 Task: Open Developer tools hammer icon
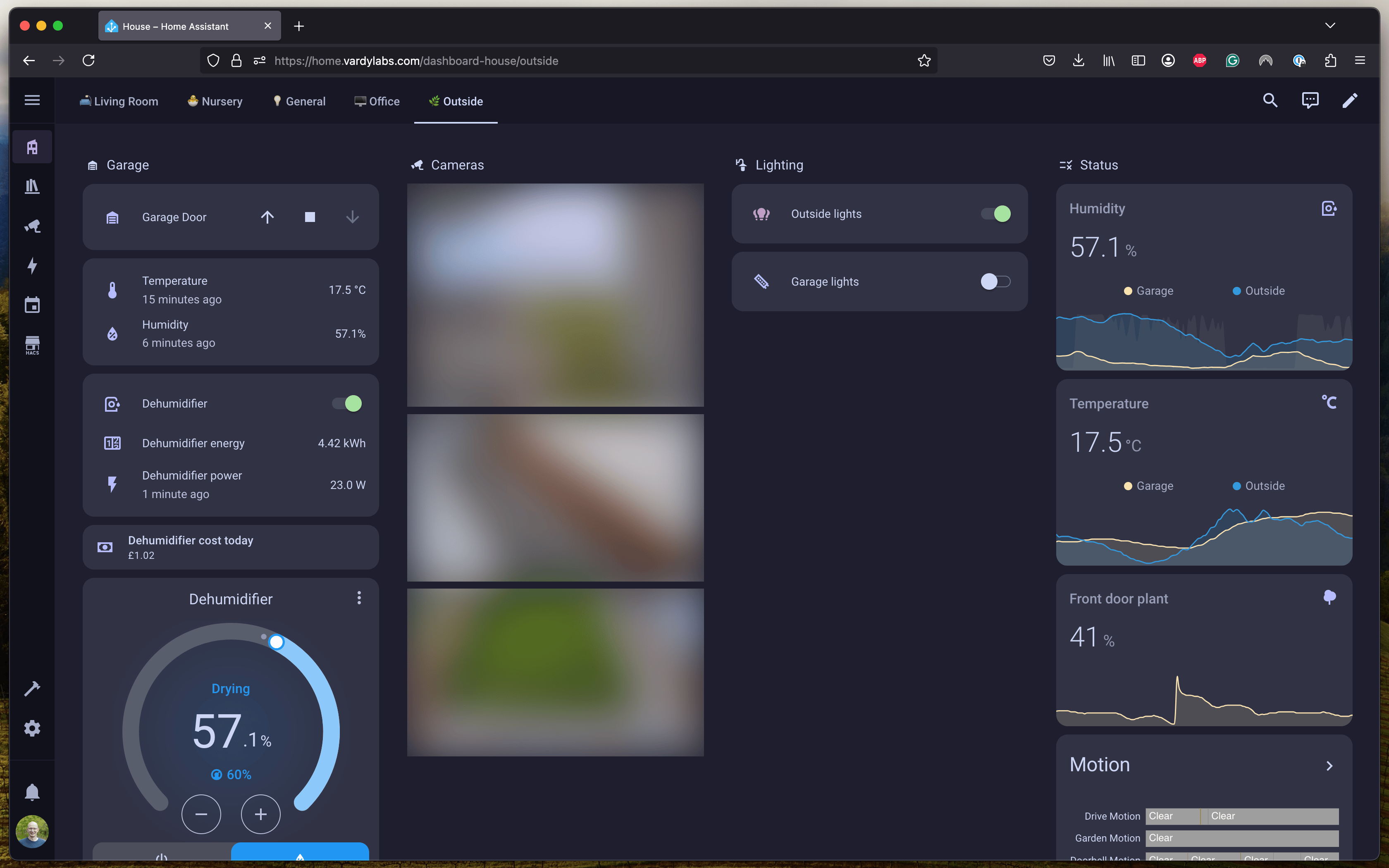pos(32,688)
